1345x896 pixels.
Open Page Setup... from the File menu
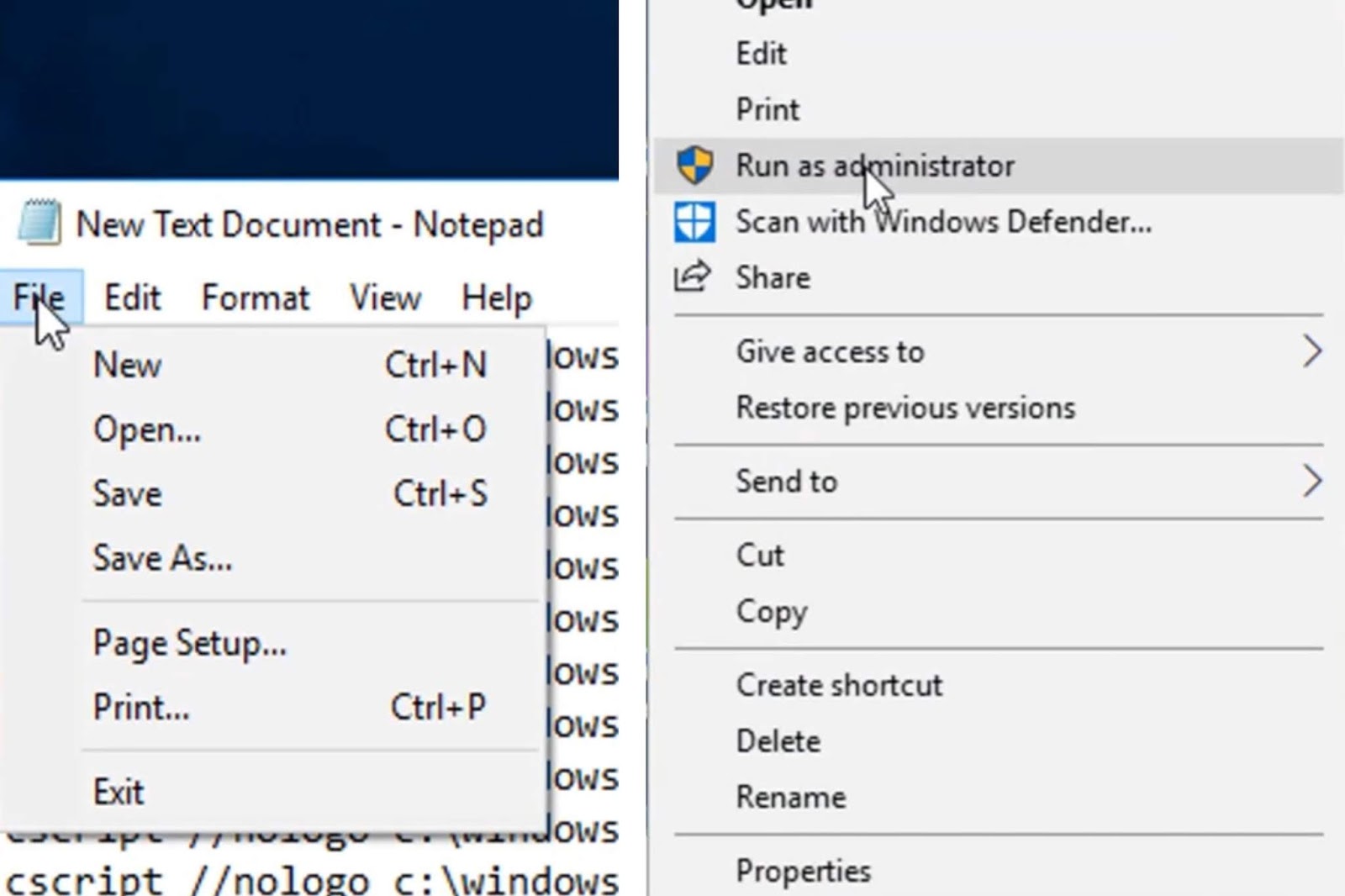(x=290, y=643)
